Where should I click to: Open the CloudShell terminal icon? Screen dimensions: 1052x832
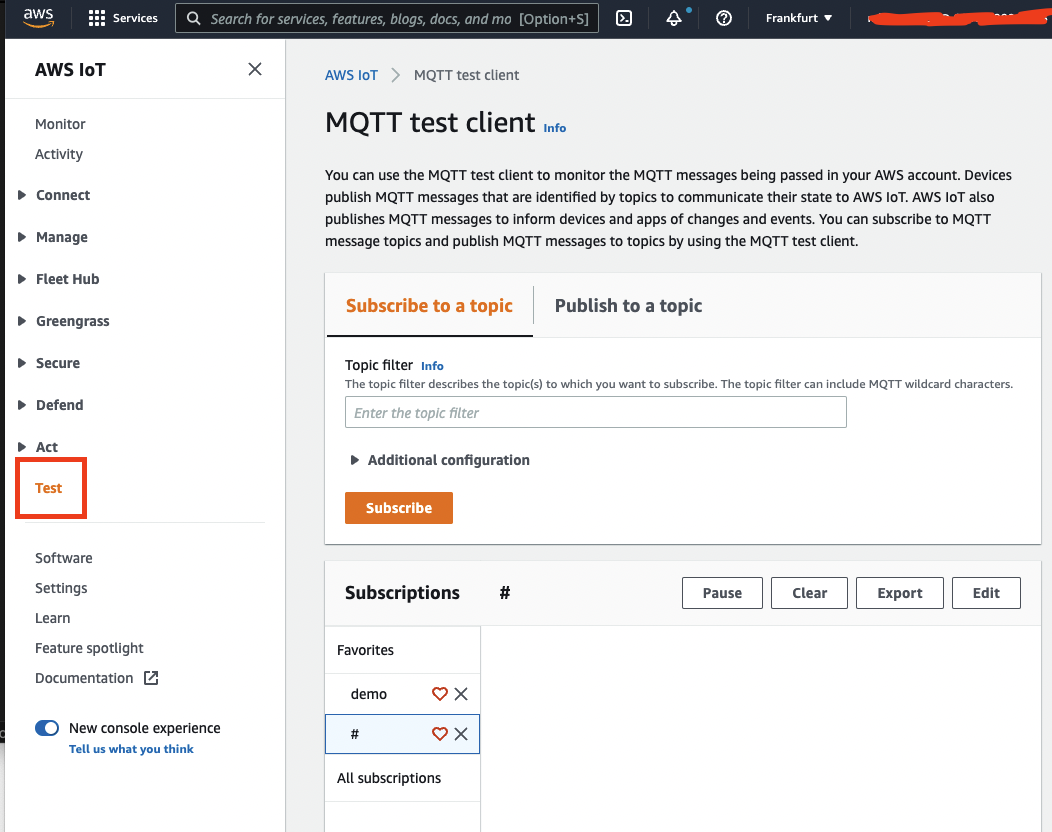tap(624, 18)
